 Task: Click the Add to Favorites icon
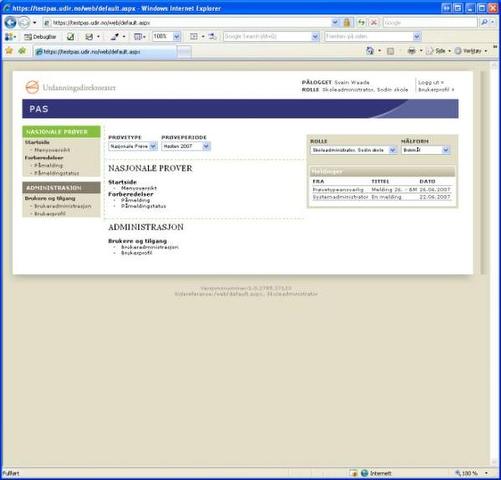(x=22, y=51)
